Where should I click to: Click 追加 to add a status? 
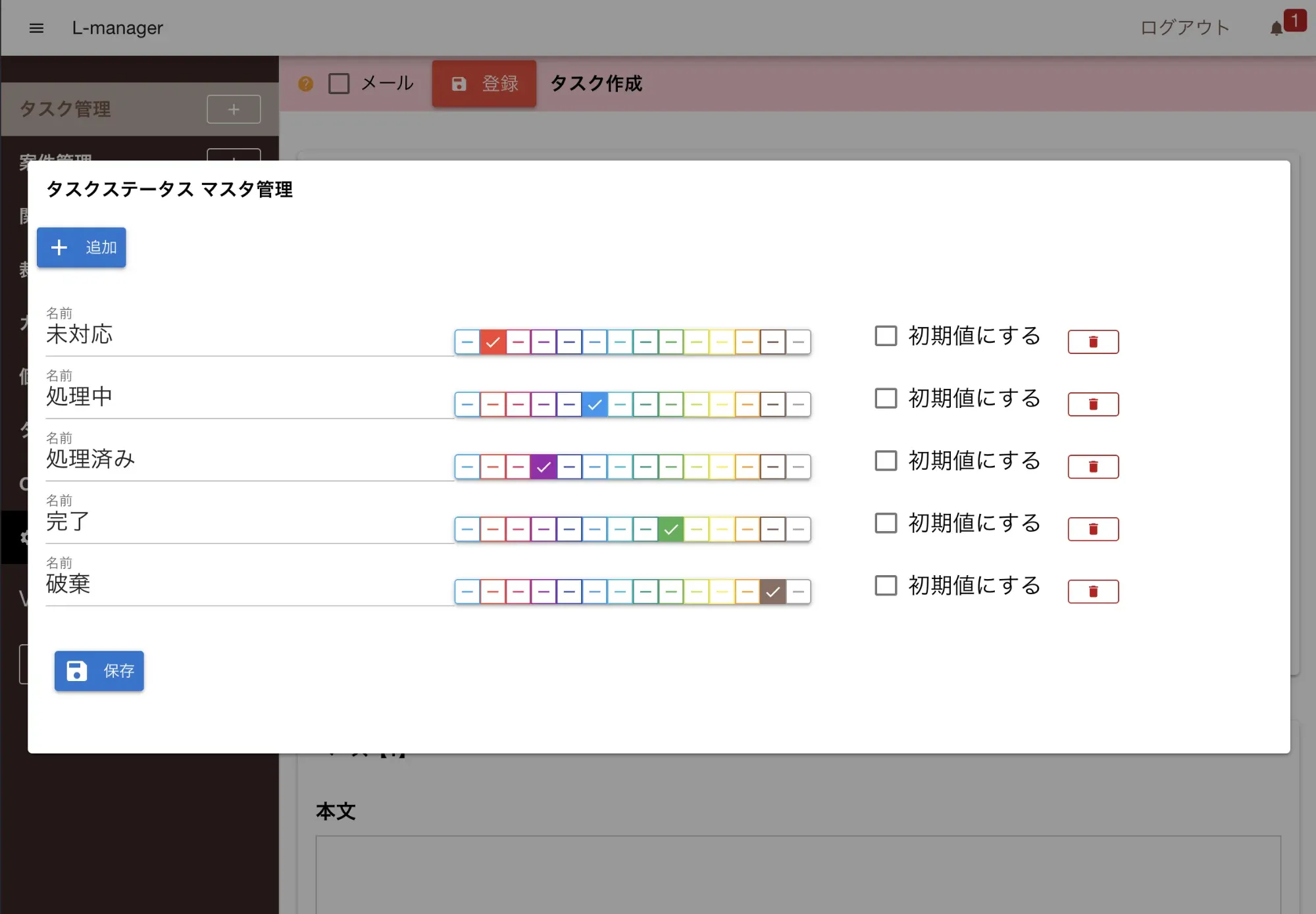(82, 247)
